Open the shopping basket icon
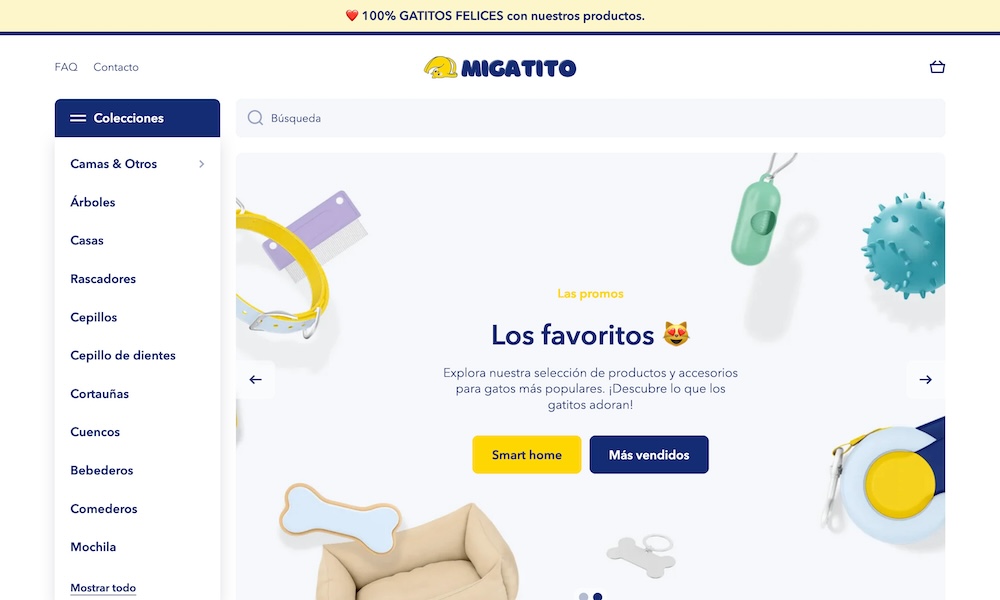The height and width of the screenshot is (600, 1000). coord(937,66)
